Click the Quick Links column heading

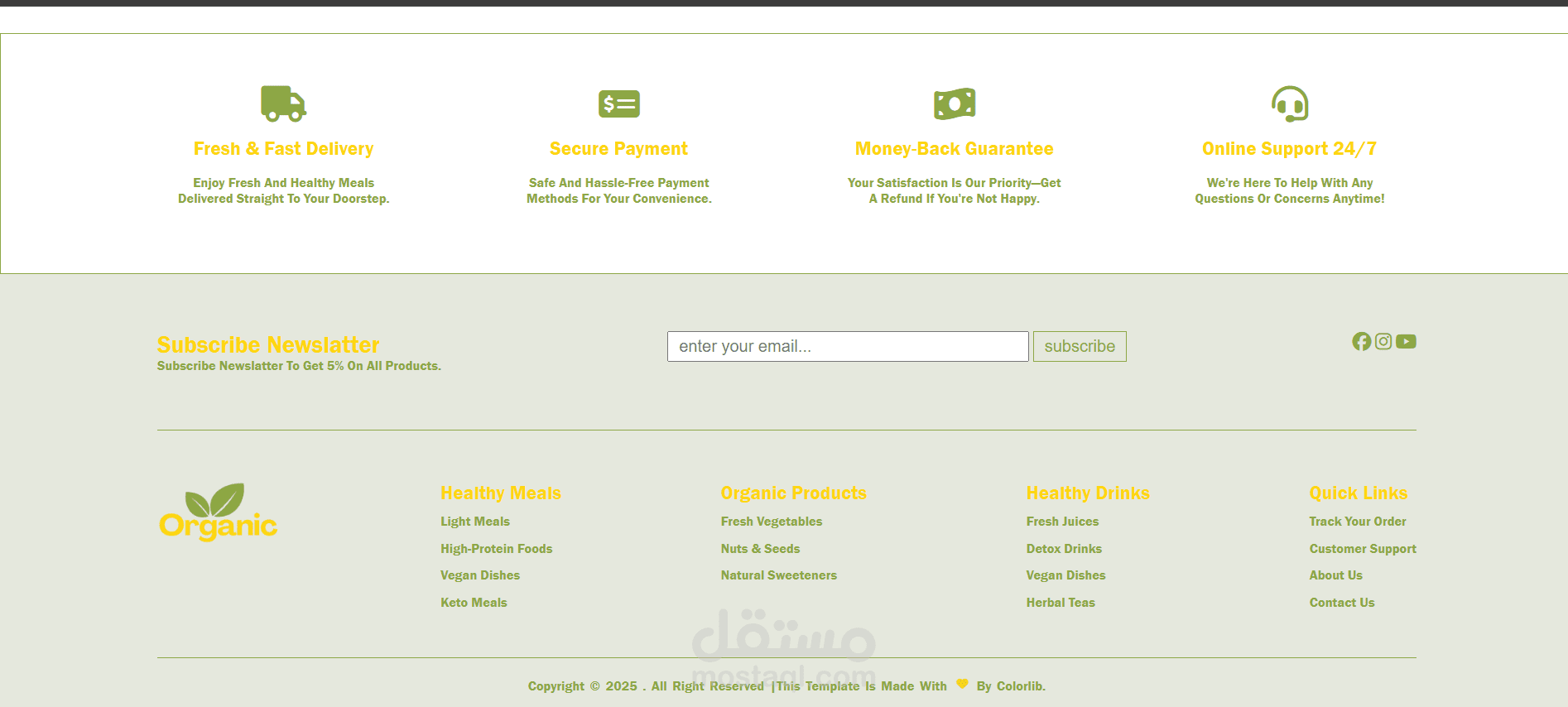(x=1359, y=493)
